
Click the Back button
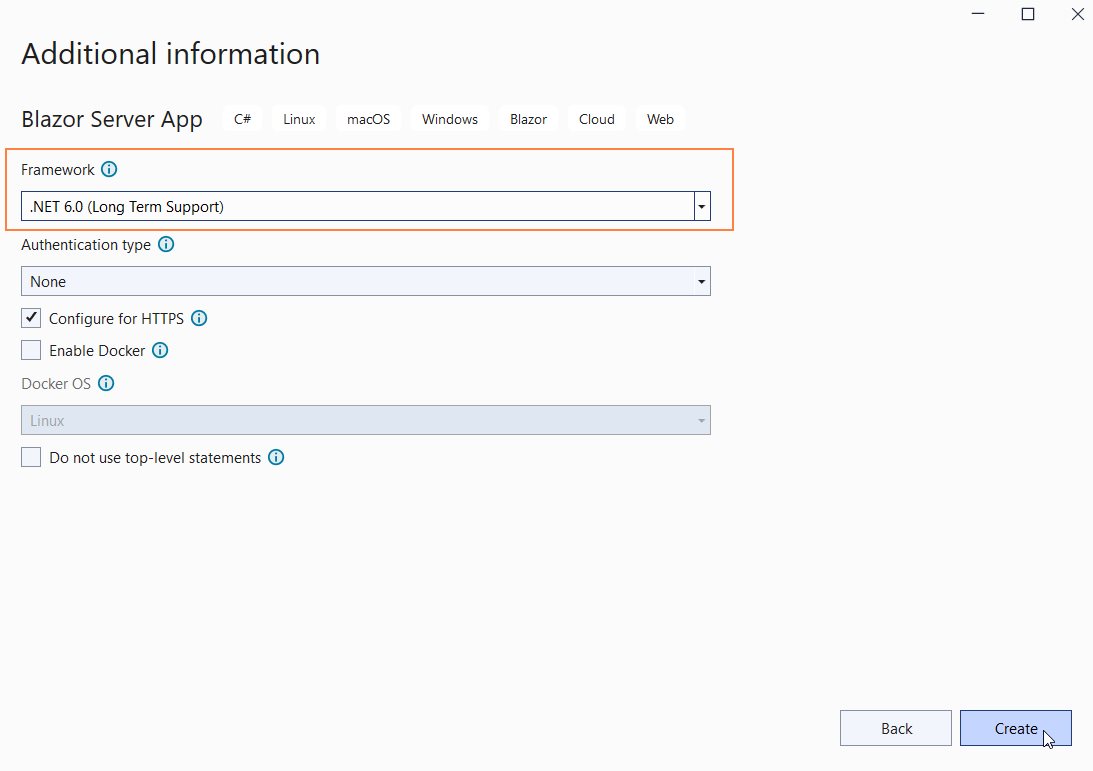click(895, 728)
